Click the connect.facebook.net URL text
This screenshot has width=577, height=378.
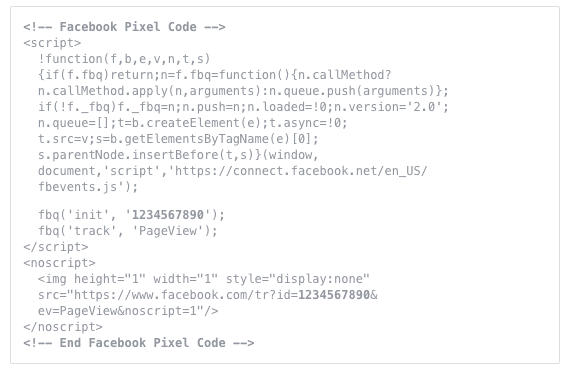(301, 171)
